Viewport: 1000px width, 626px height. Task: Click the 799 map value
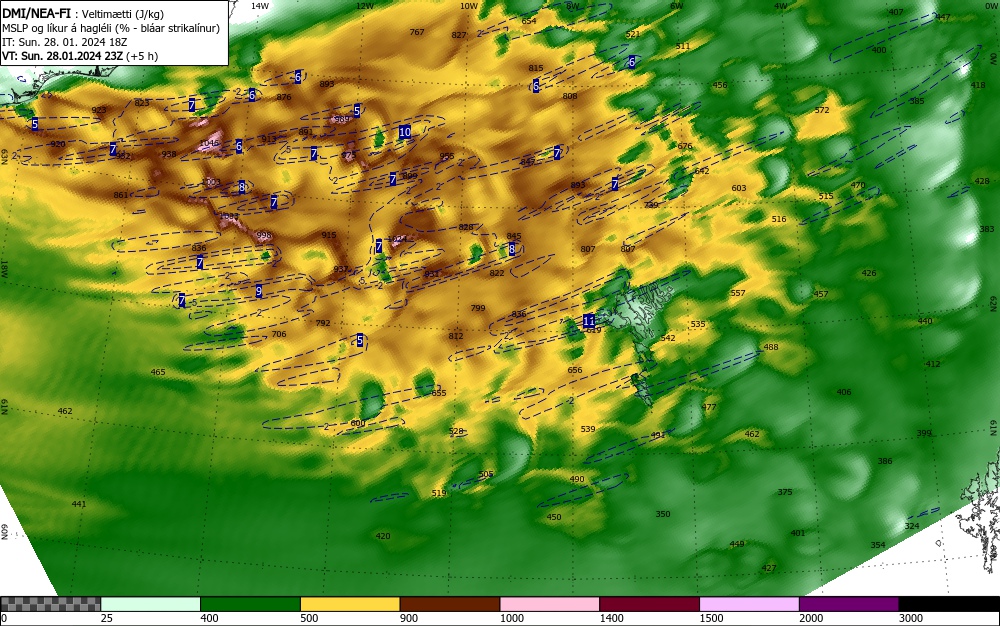pos(478,308)
